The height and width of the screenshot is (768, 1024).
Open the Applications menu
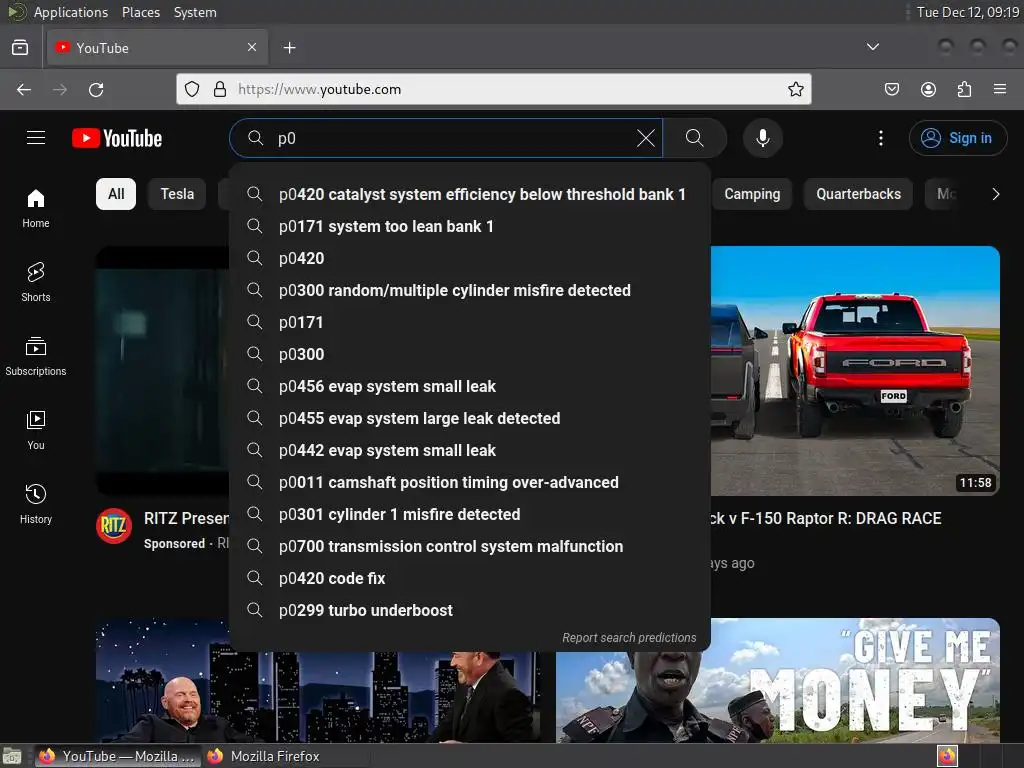click(x=71, y=12)
